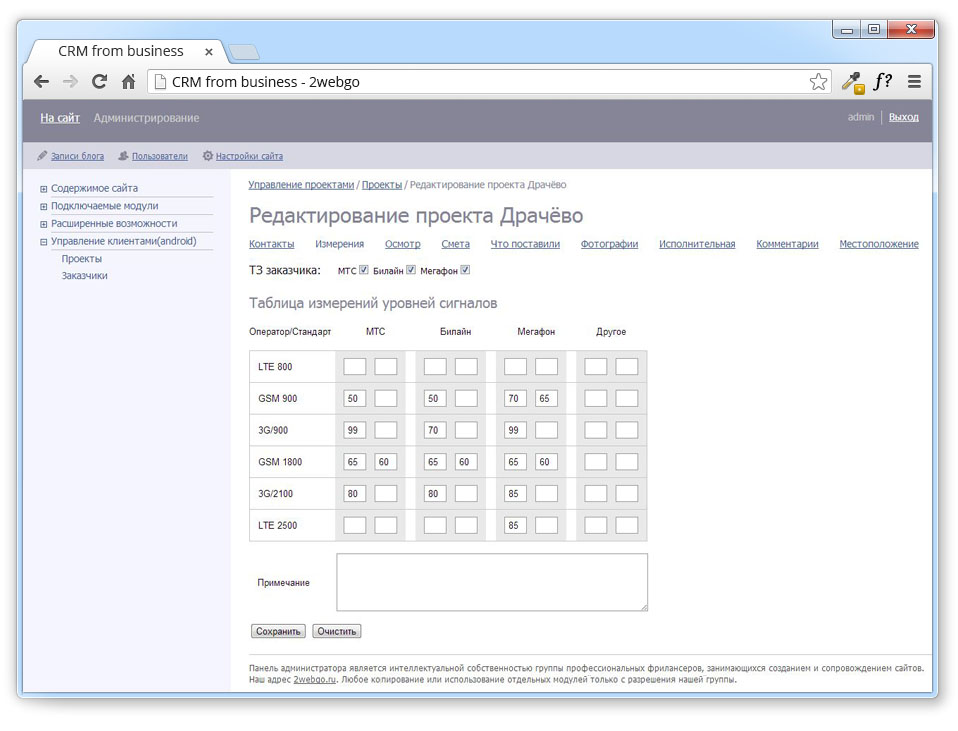Open the eyedropper extension icon
The image size is (958, 731).
pyautogui.click(x=852, y=82)
